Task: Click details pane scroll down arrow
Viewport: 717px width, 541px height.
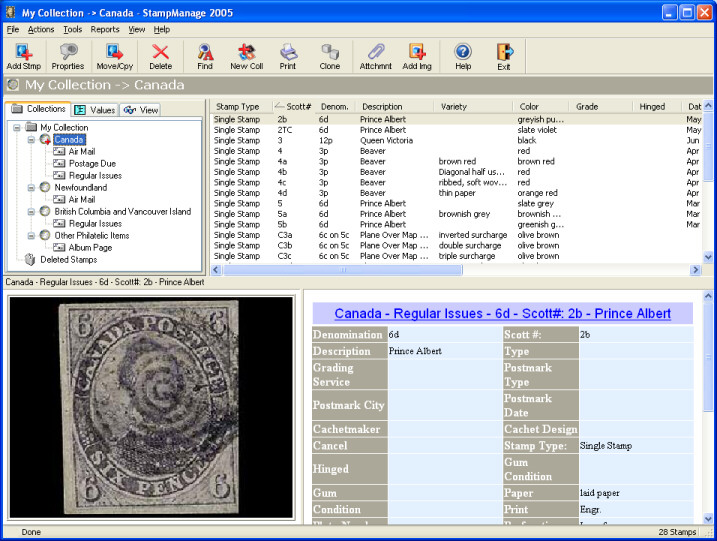Action: [x=708, y=519]
